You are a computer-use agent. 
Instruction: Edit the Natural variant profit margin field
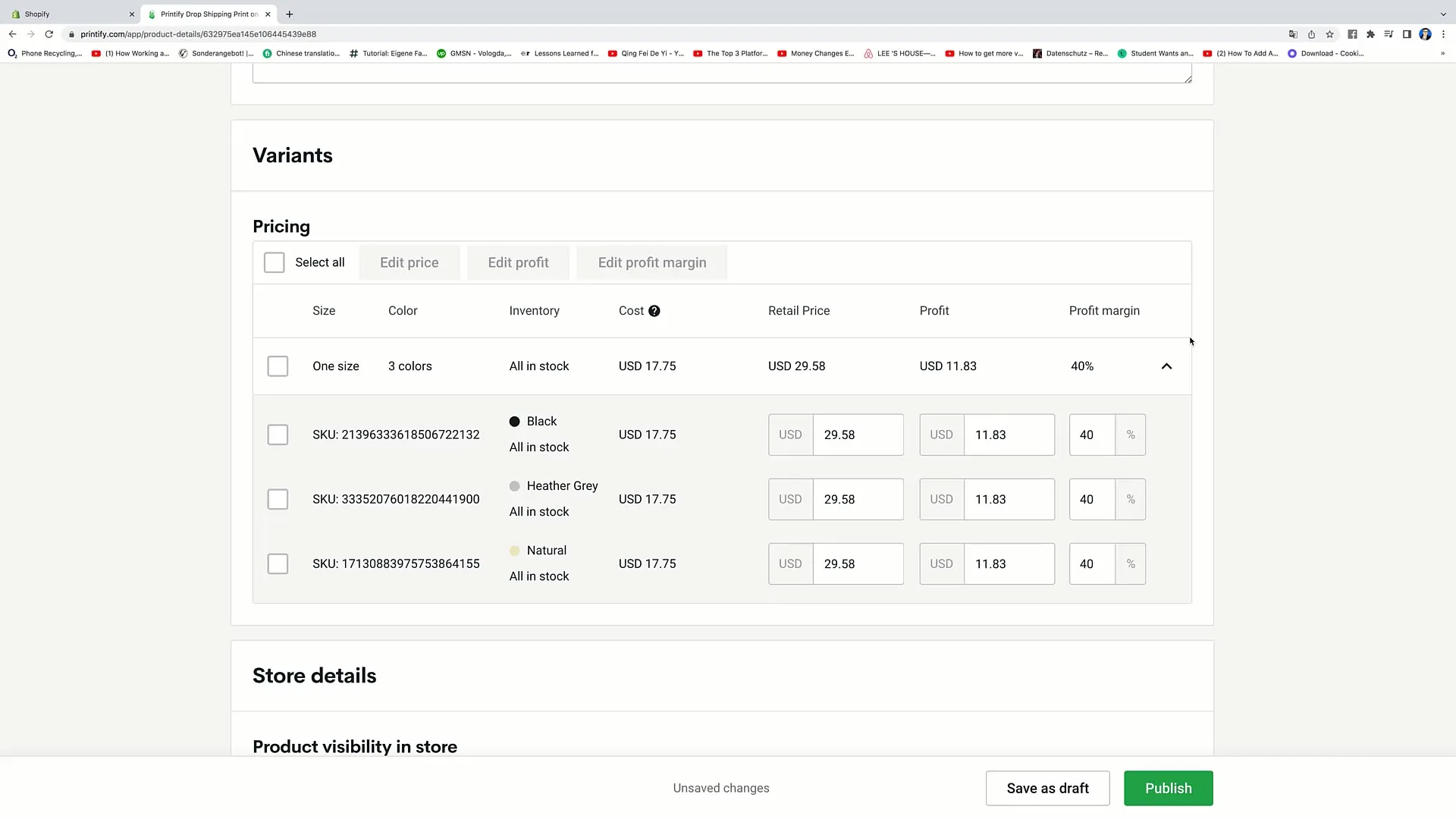point(1092,563)
